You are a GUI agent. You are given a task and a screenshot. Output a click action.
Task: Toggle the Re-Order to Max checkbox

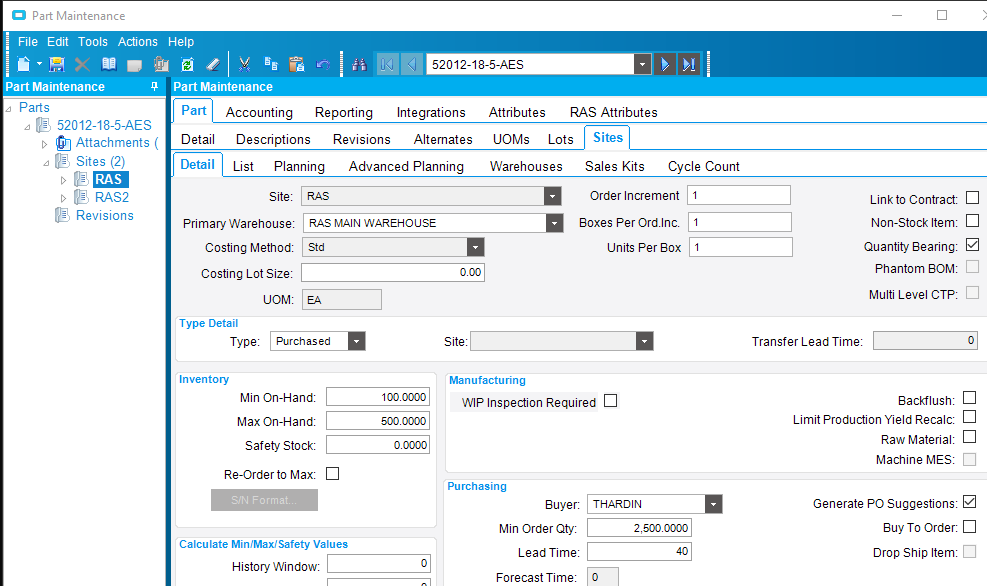pos(332,473)
